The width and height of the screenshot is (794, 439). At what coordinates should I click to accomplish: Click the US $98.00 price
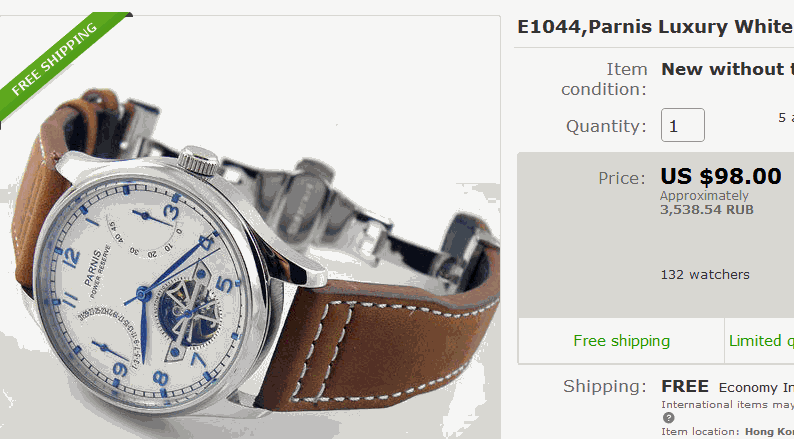pos(721,176)
